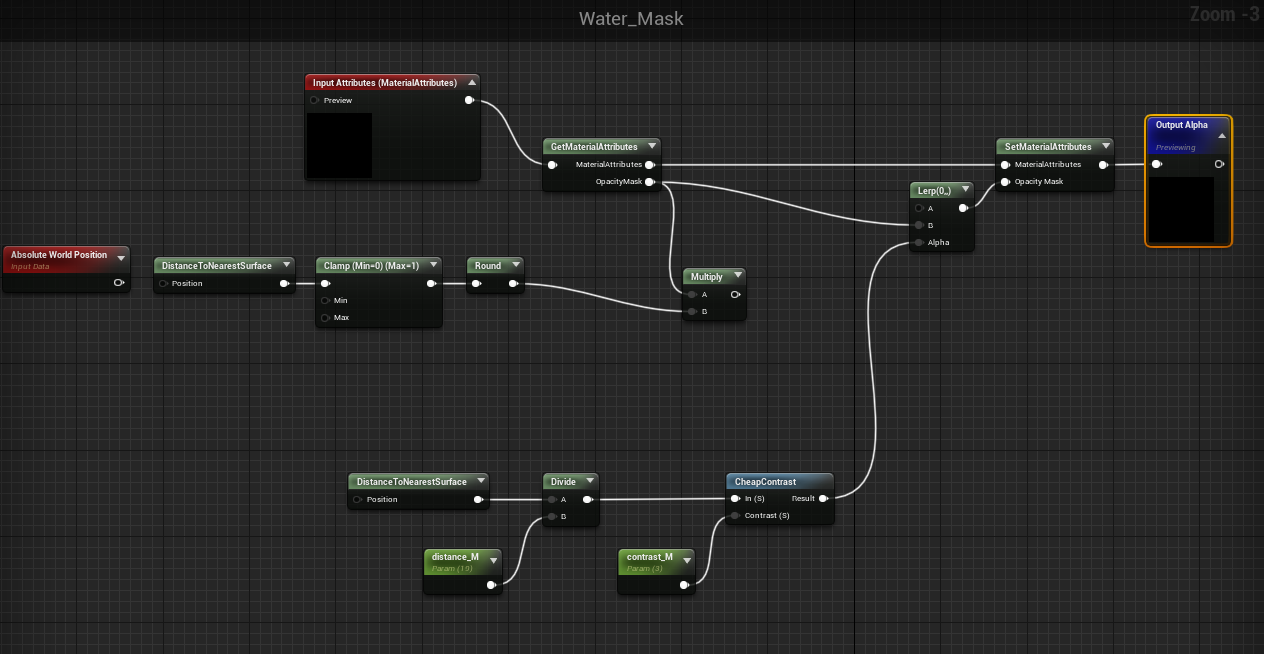The image size is (1264, 654).
Task: Click the Clamp node Min input pin
Action: tap(325, 300)
